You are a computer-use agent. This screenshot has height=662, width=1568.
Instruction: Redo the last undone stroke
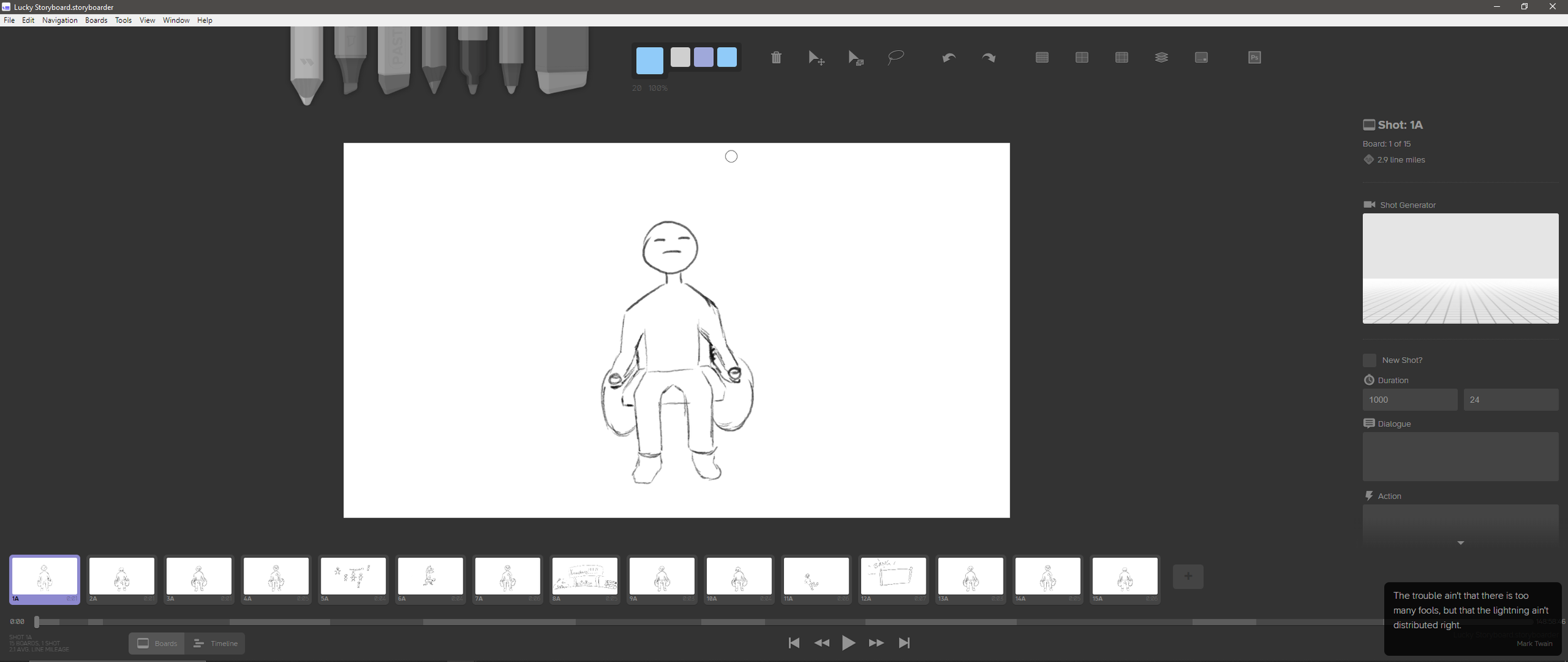coord(988,58)
